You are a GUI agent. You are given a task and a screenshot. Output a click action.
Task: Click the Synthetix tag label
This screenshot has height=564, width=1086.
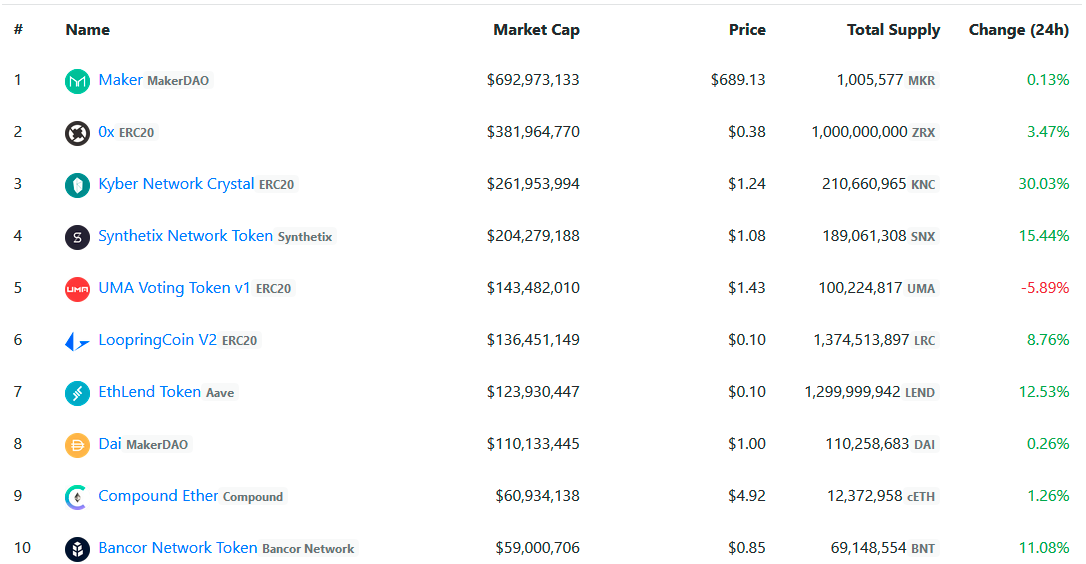click(305, 236)
